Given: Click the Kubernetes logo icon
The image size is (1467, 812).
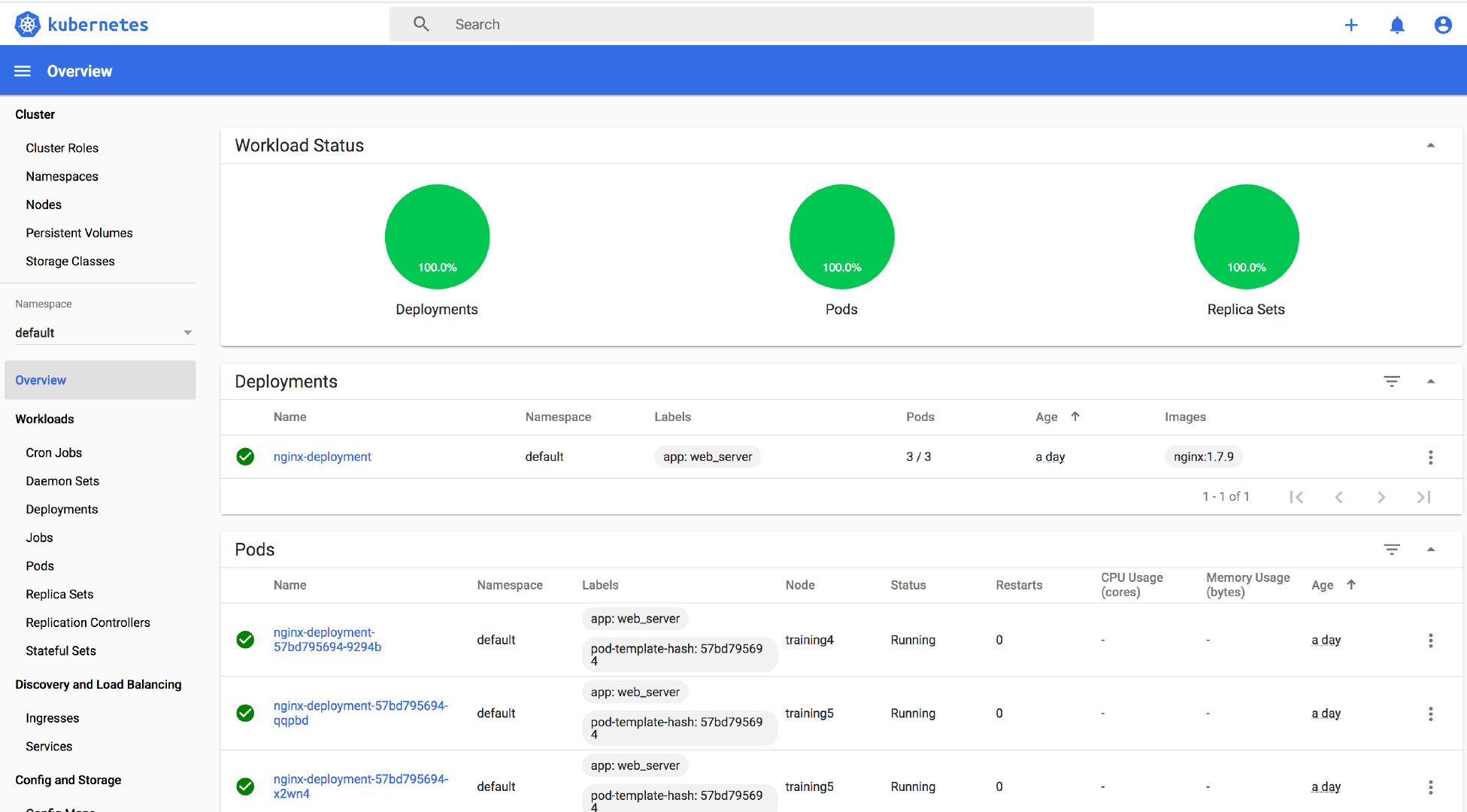Looking at the screenshot, I should [28, 25].
